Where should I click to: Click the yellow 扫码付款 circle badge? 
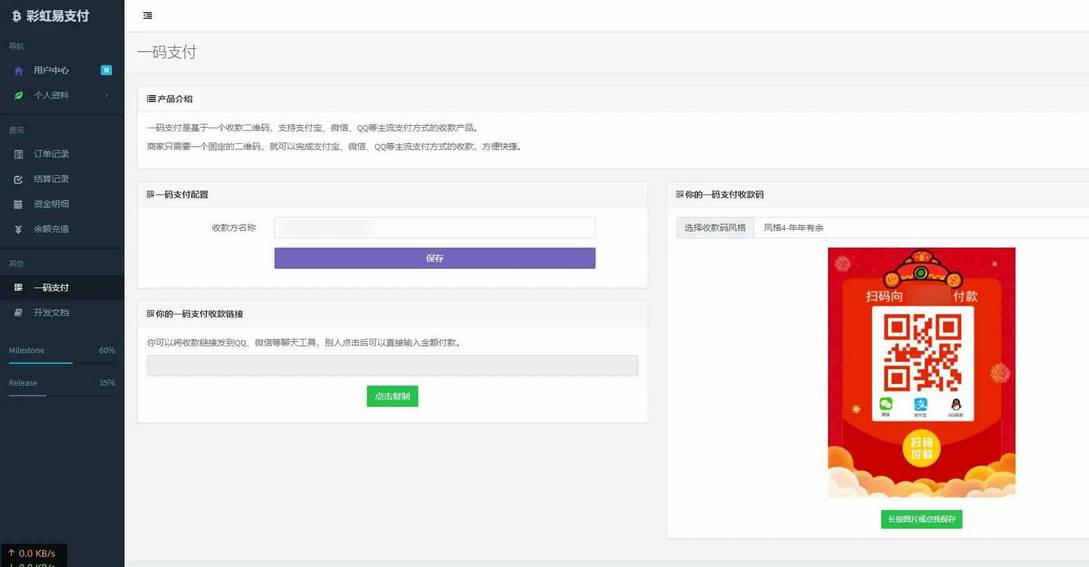click(922, 448)
